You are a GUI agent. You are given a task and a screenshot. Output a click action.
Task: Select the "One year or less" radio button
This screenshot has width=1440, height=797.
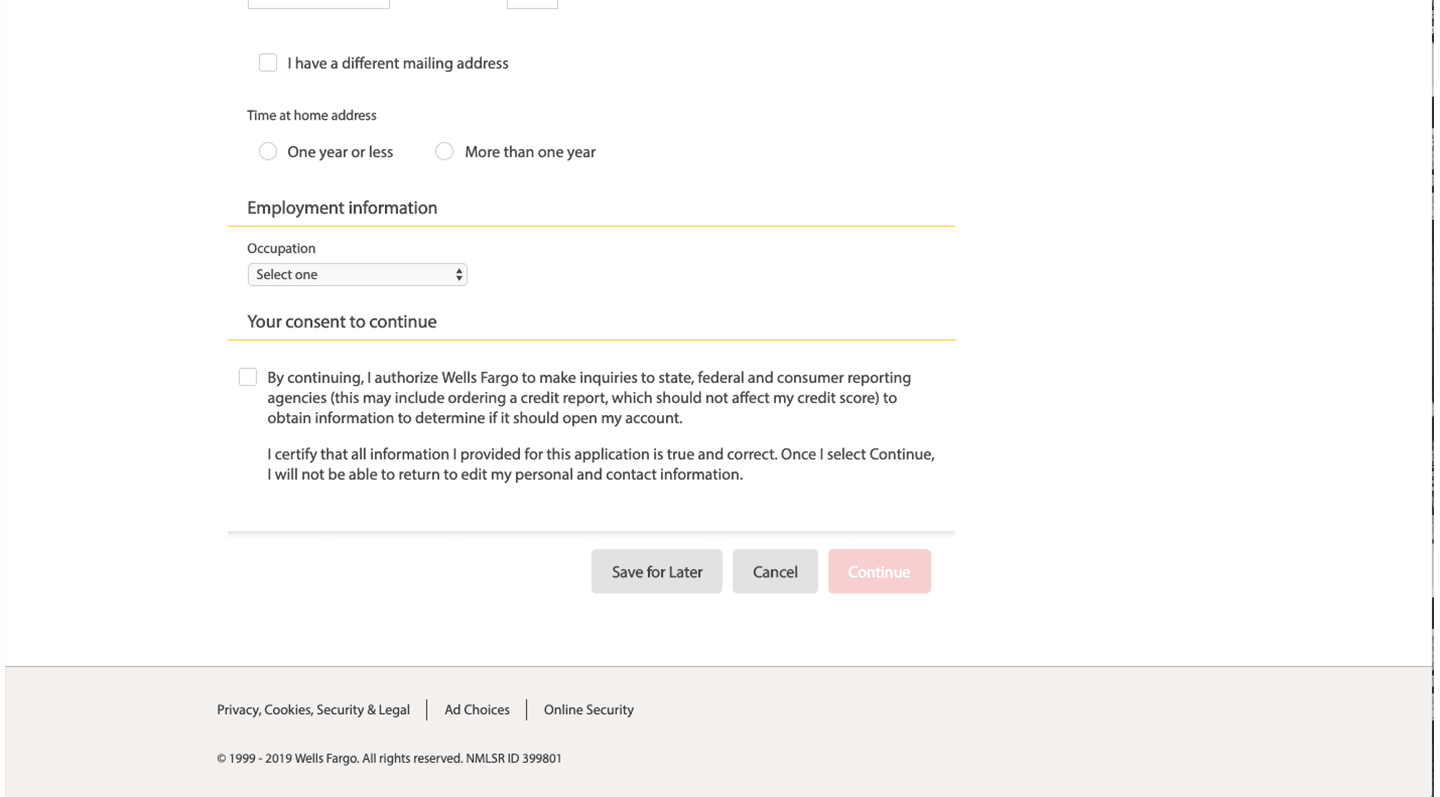coord(268,152)
